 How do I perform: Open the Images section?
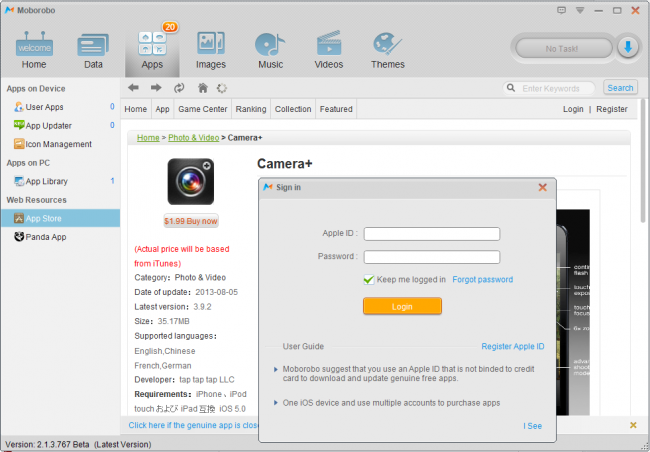(211, 50)
